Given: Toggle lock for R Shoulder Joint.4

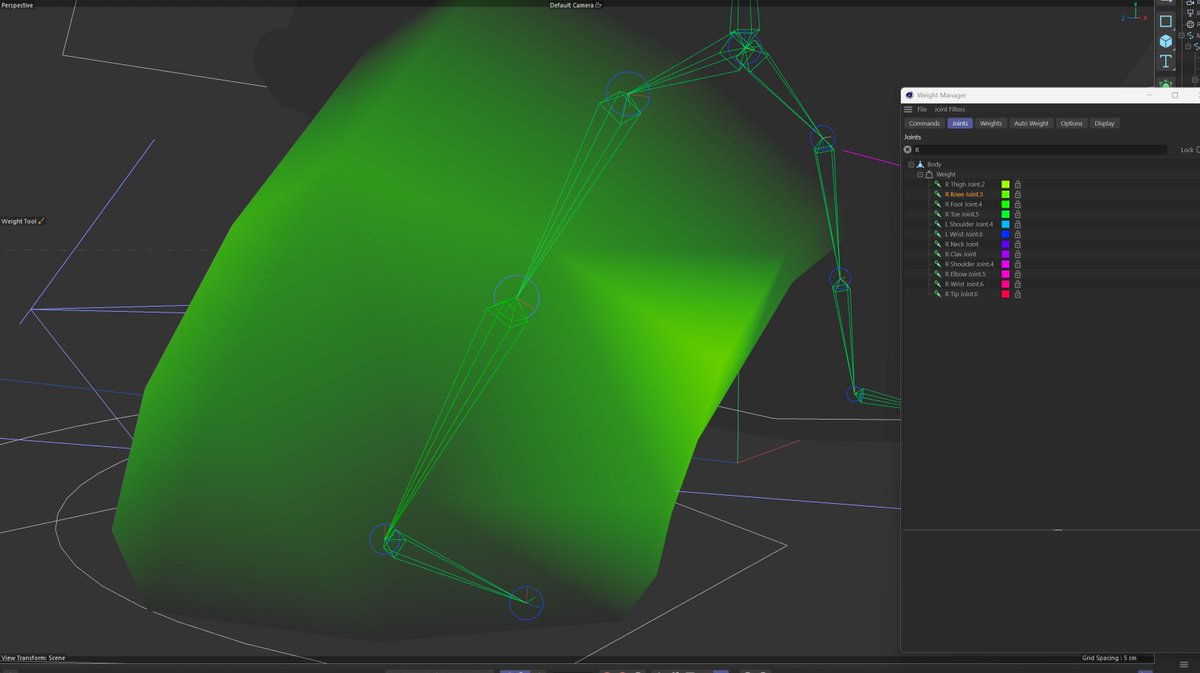Looking at the screenshot, I should click(1018, 264).
